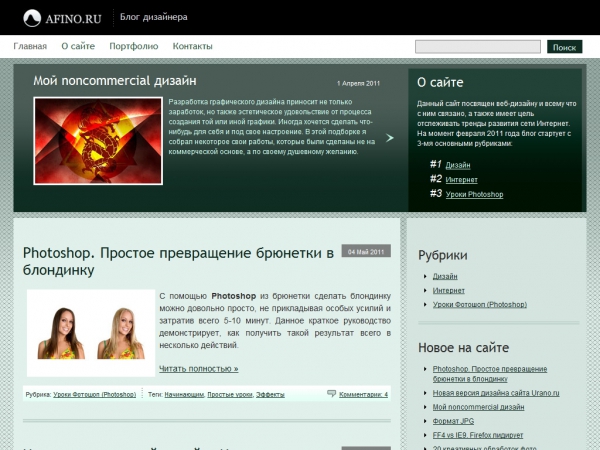Open the Главная menu item
The image size is (600, 450).
tap(30, 46)
